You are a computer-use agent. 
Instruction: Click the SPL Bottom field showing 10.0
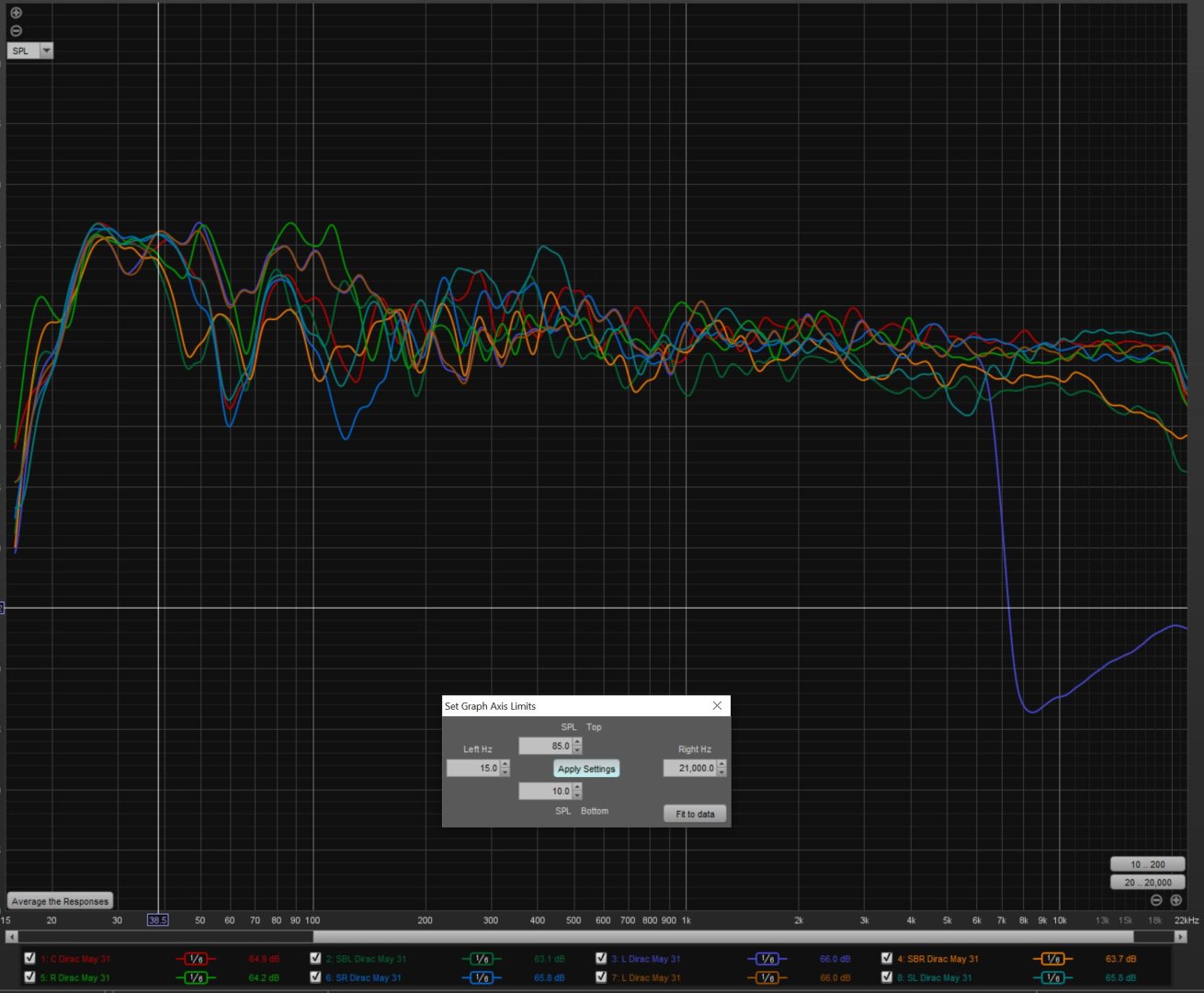(546, 791)
